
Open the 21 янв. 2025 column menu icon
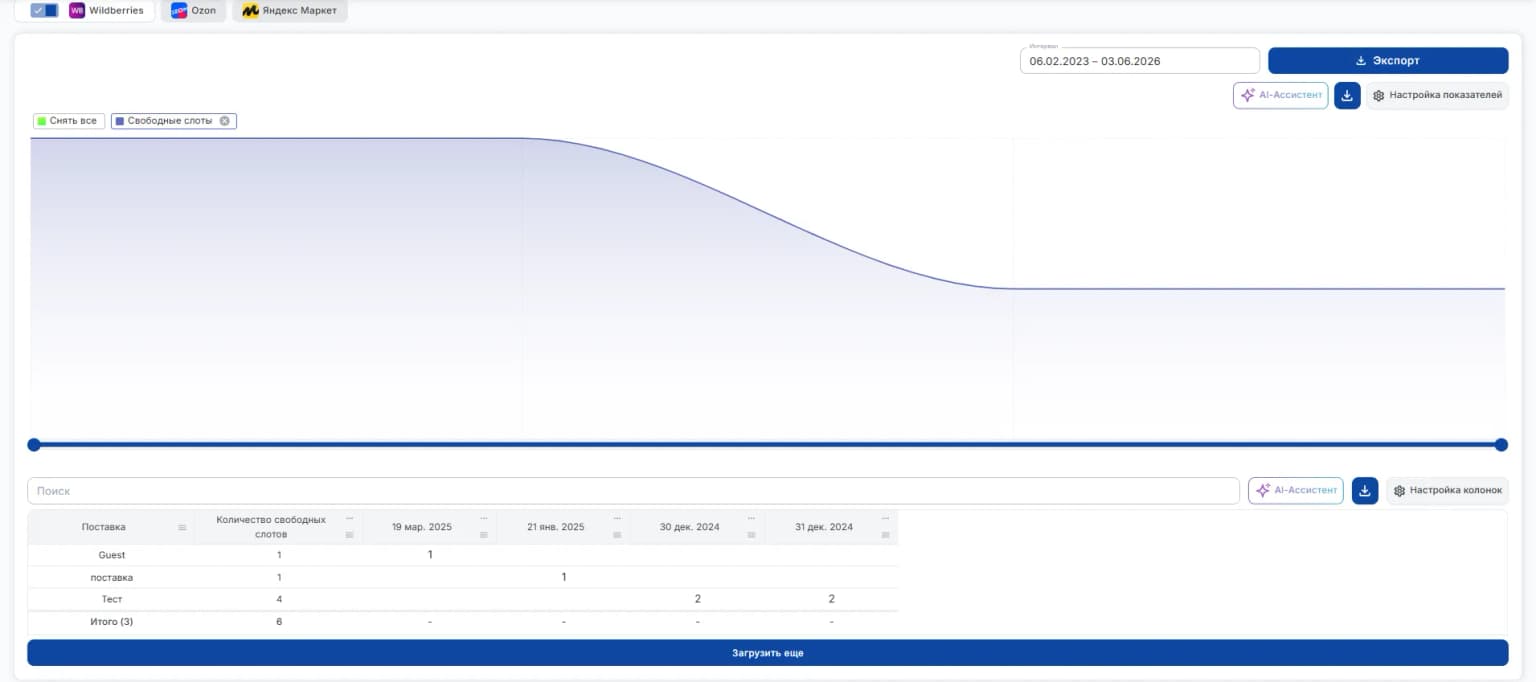[618, 535]
